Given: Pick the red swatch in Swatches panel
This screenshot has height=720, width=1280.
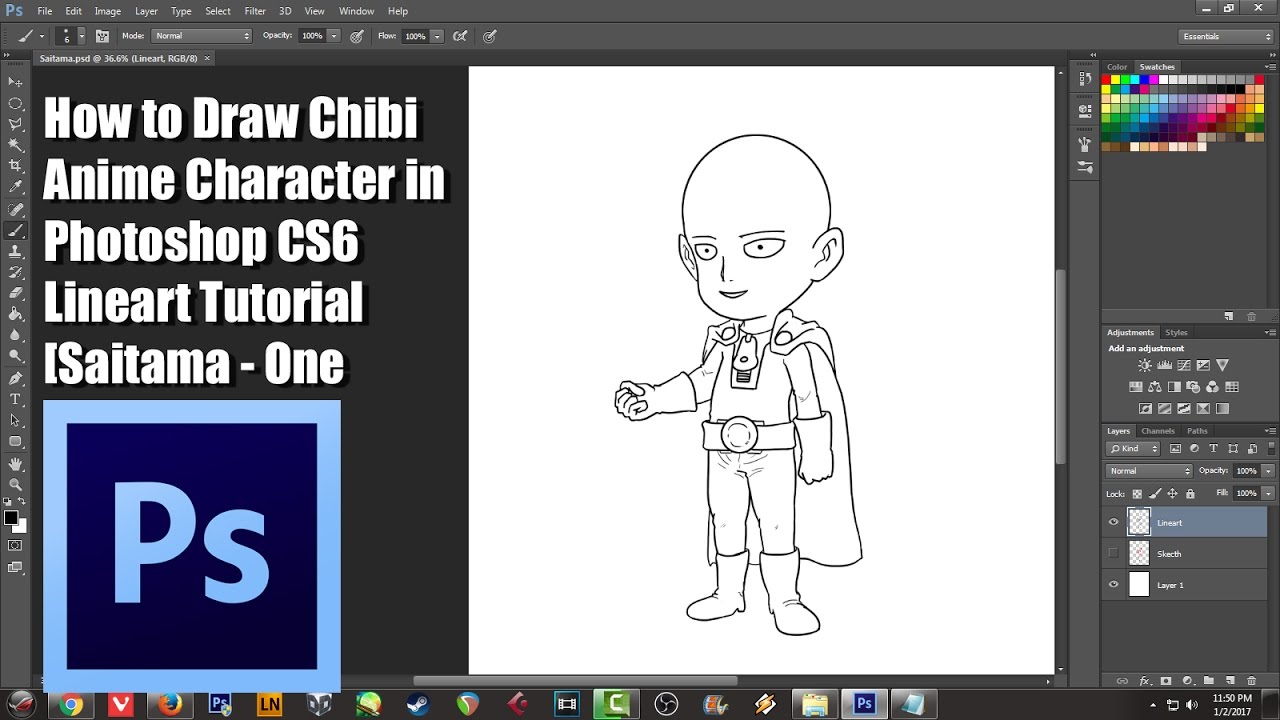Looking at the screenshot, I should tap(1107, 79).
